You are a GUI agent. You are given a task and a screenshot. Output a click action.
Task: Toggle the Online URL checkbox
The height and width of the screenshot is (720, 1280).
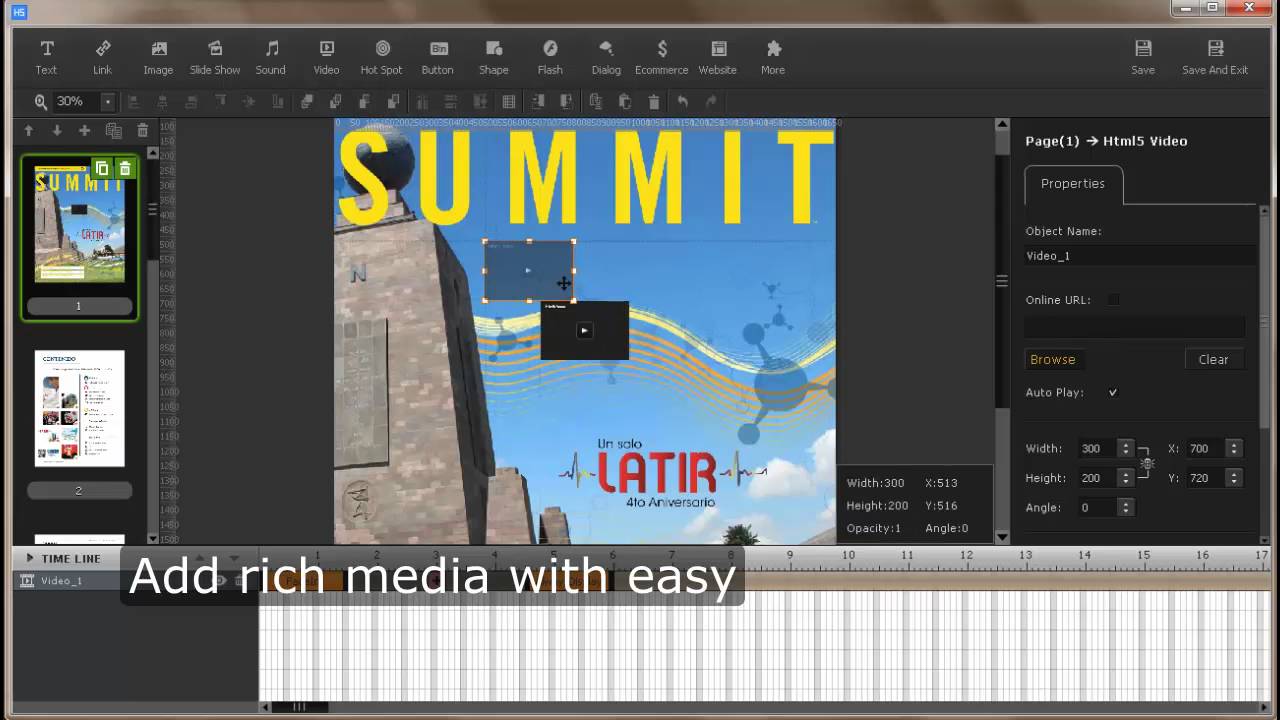1113,300
